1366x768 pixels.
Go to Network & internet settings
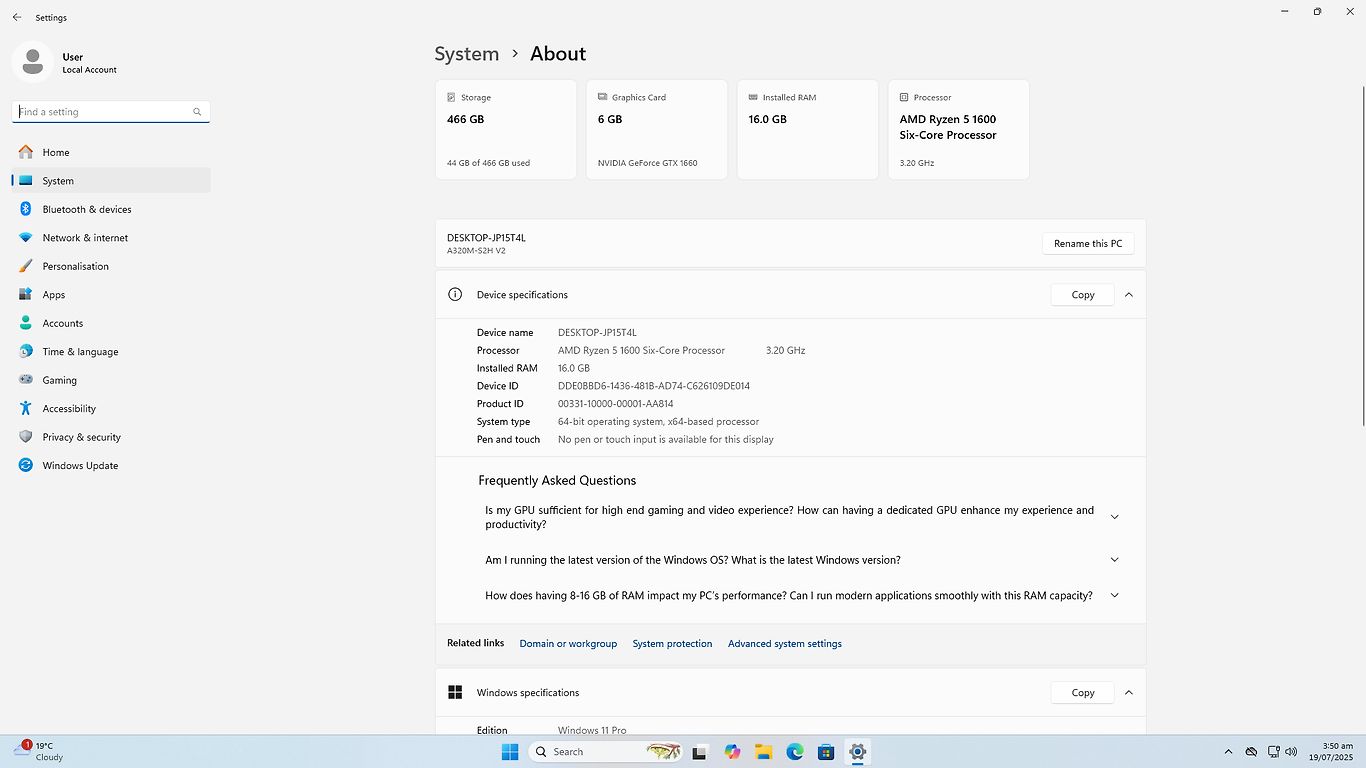coord(111,238)
